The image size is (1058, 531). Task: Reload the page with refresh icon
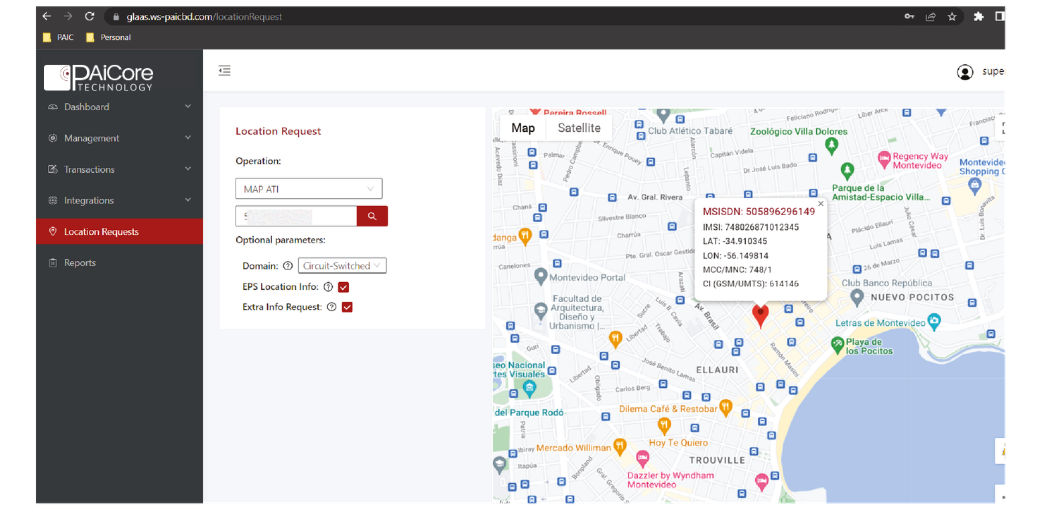(89, 16)
